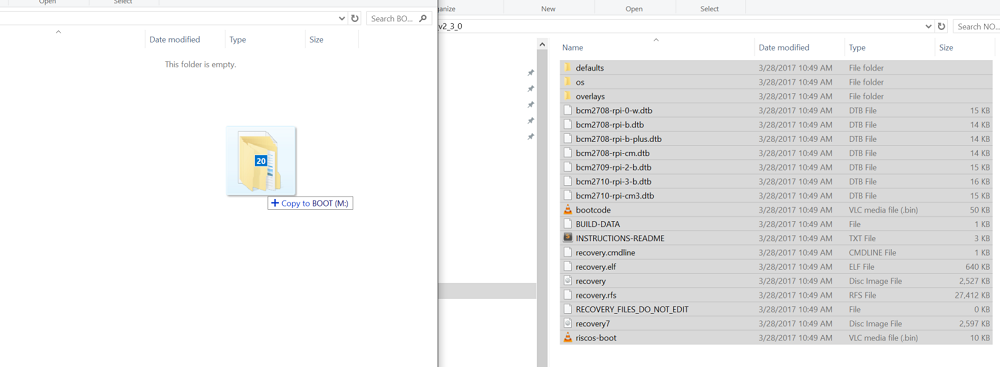The width and height of the screenshot is (1000, 367).
Task: Click the Search NO... input field
Action: click(x=977, y=26)
